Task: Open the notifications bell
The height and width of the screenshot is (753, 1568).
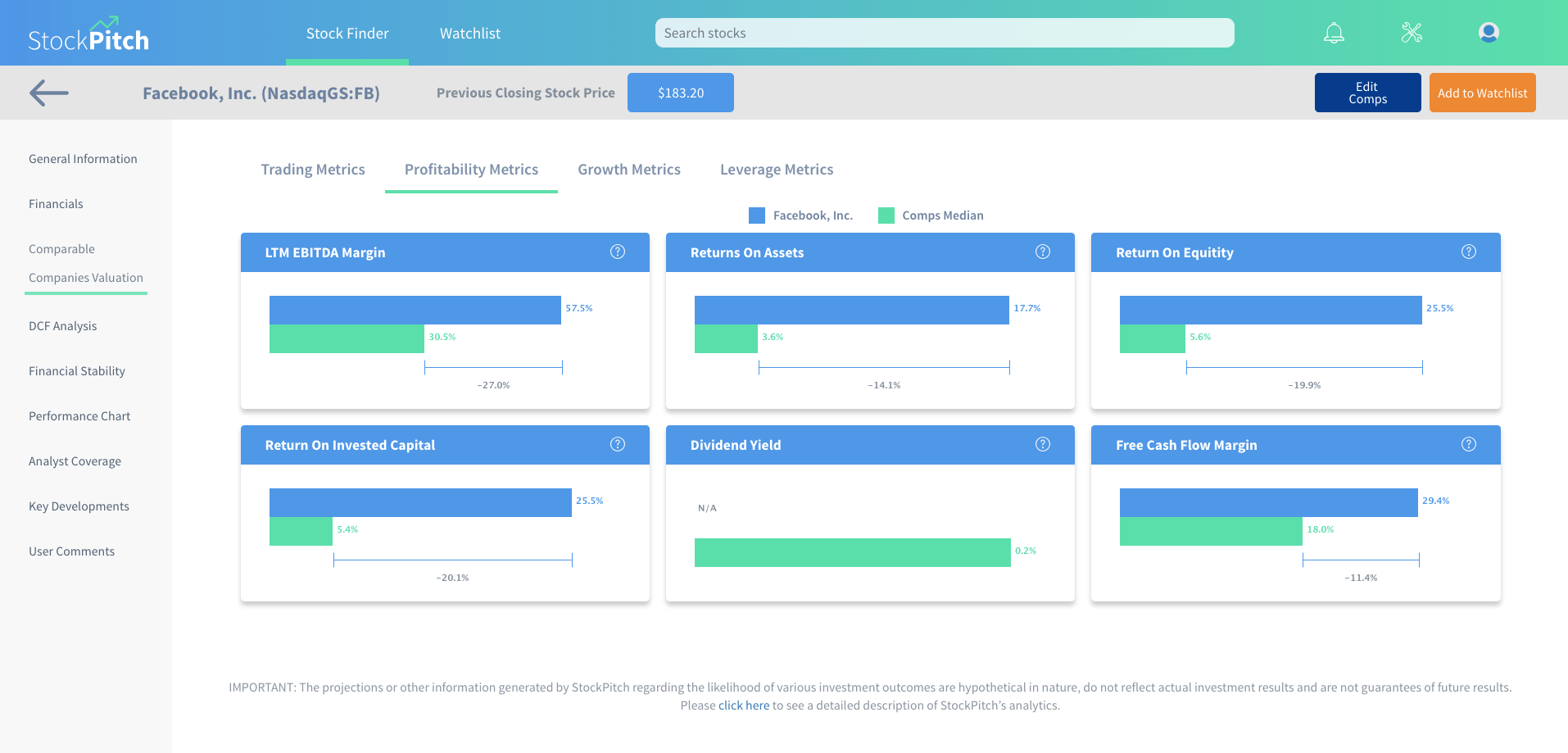Action: [x=1334, y=33]
